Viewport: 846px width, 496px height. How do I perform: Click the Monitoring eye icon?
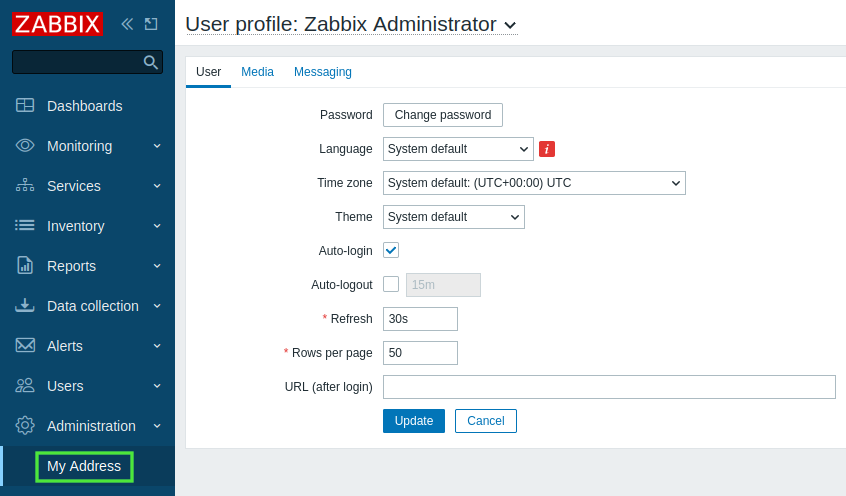pyautogui.click(x=25, y=145)
